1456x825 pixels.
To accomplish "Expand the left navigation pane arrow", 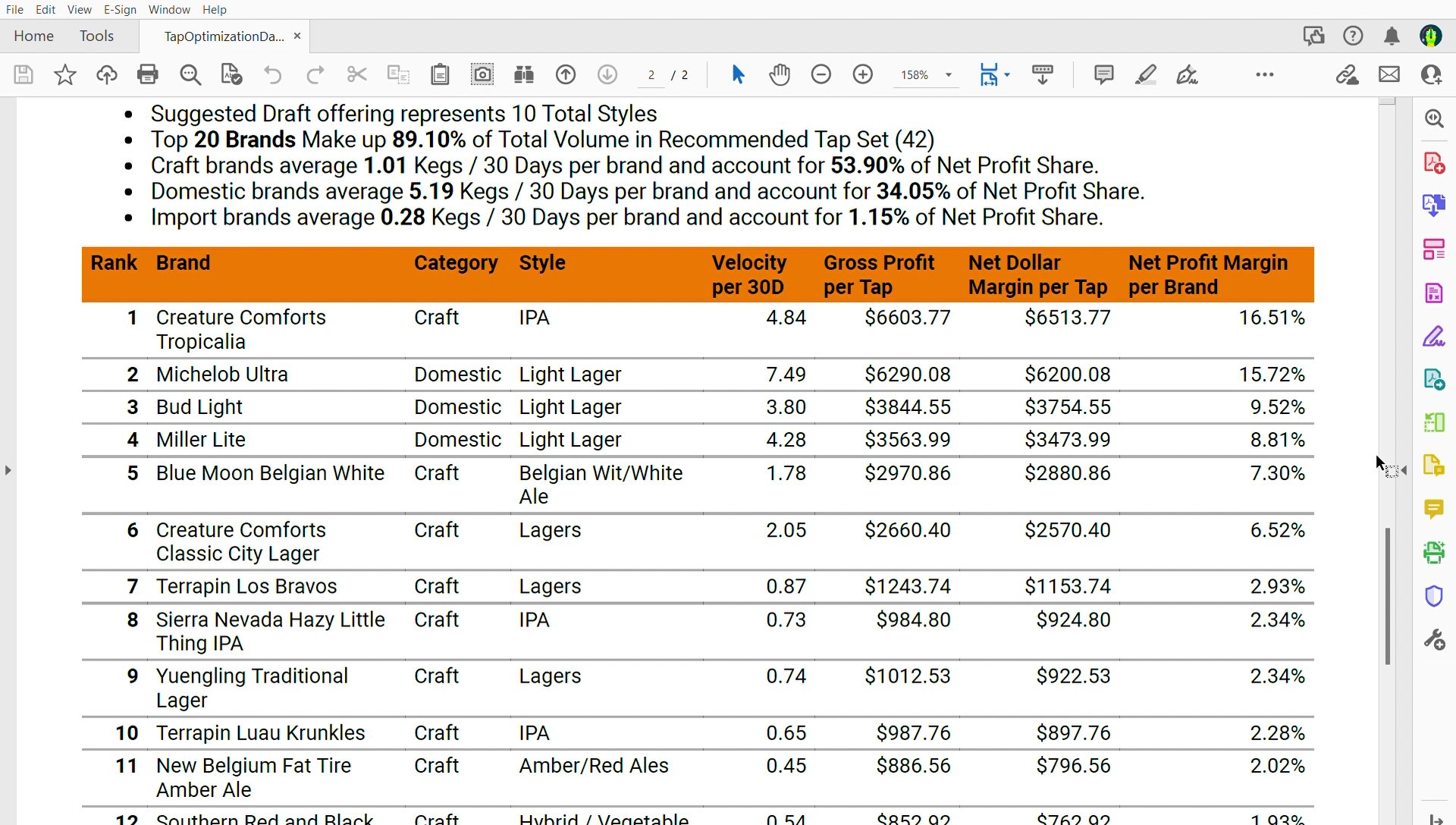I will click(8, 470).
